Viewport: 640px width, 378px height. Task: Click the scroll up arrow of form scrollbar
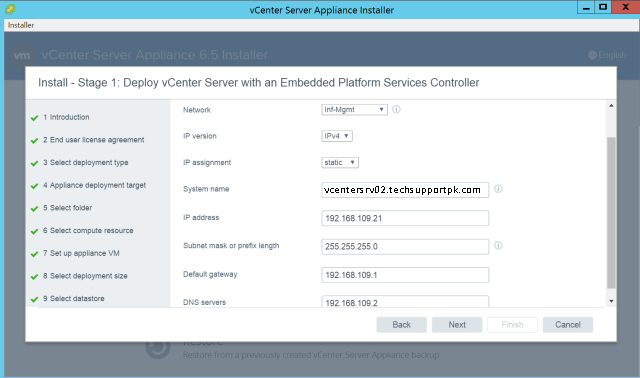(x=611, y=106)
